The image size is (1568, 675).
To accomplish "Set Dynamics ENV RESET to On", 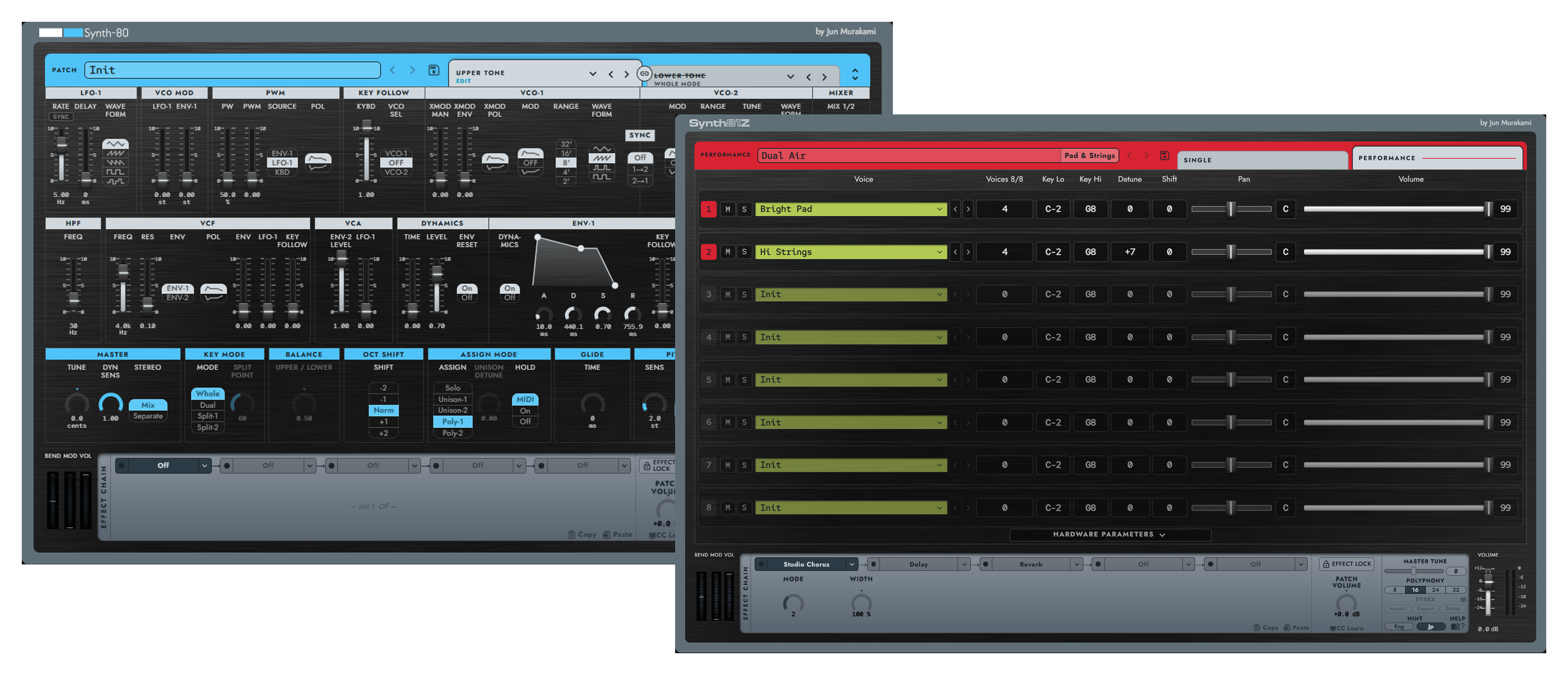I will click(467, 288).
